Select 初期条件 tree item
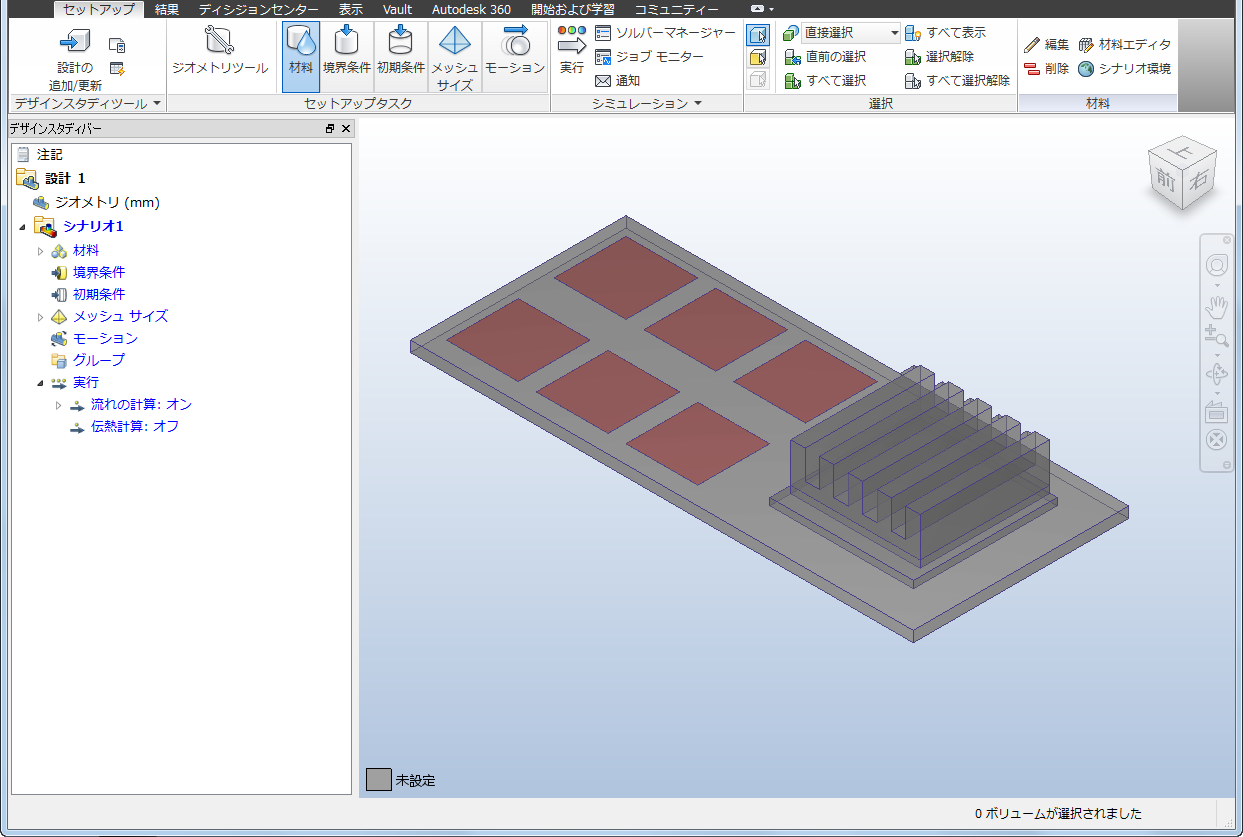This screenshot has width=1243, height=837. (x=88, y=294)
